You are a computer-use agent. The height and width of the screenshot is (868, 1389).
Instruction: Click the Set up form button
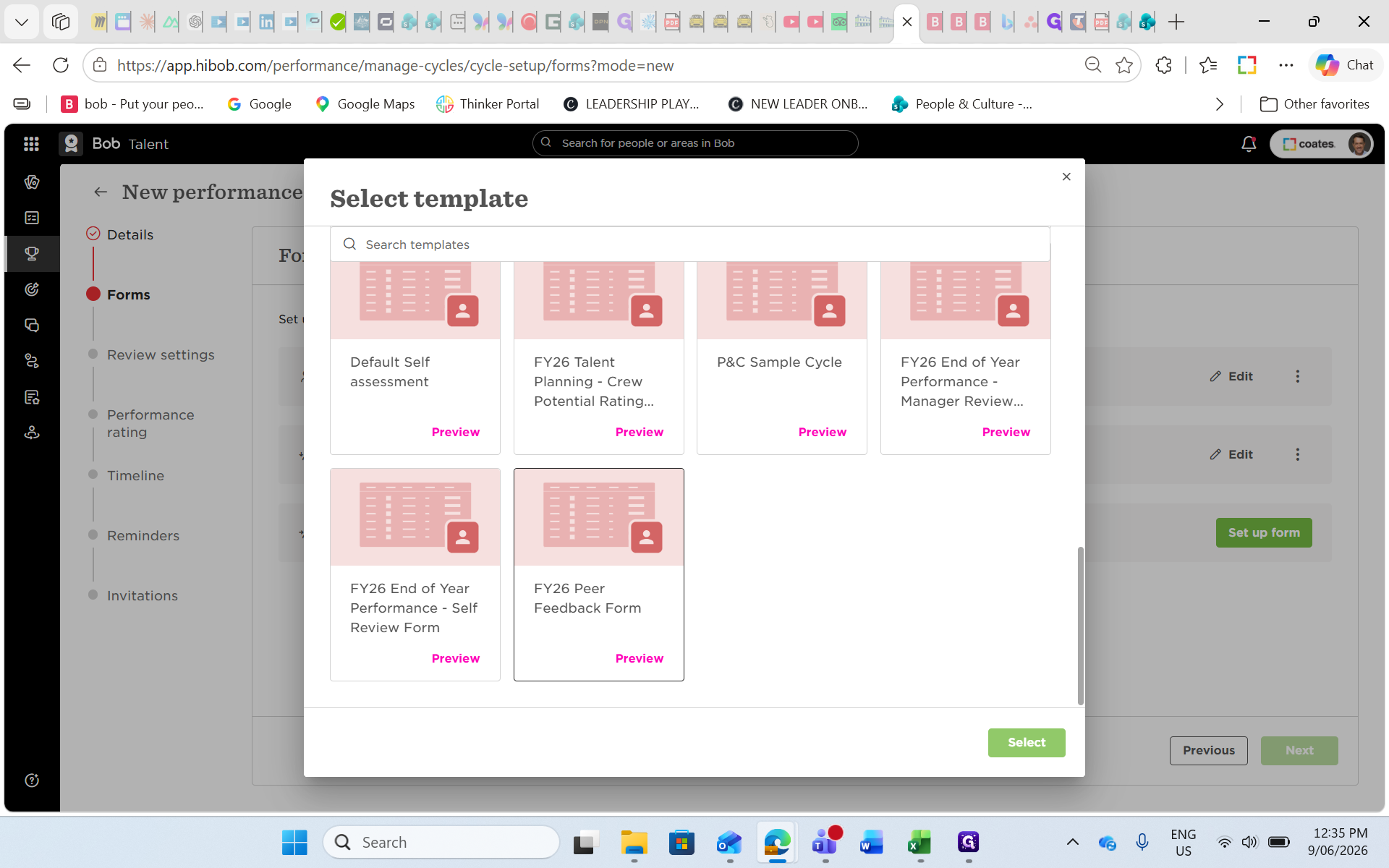click(1264, 532)
